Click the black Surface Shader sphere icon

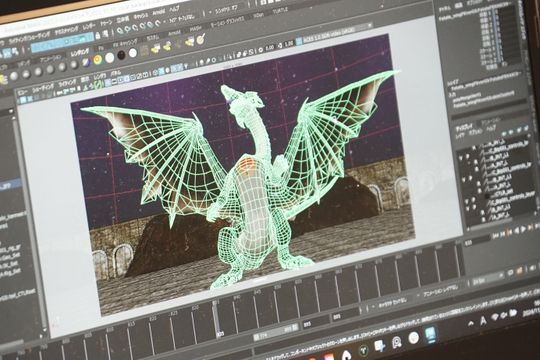(121, 55)
